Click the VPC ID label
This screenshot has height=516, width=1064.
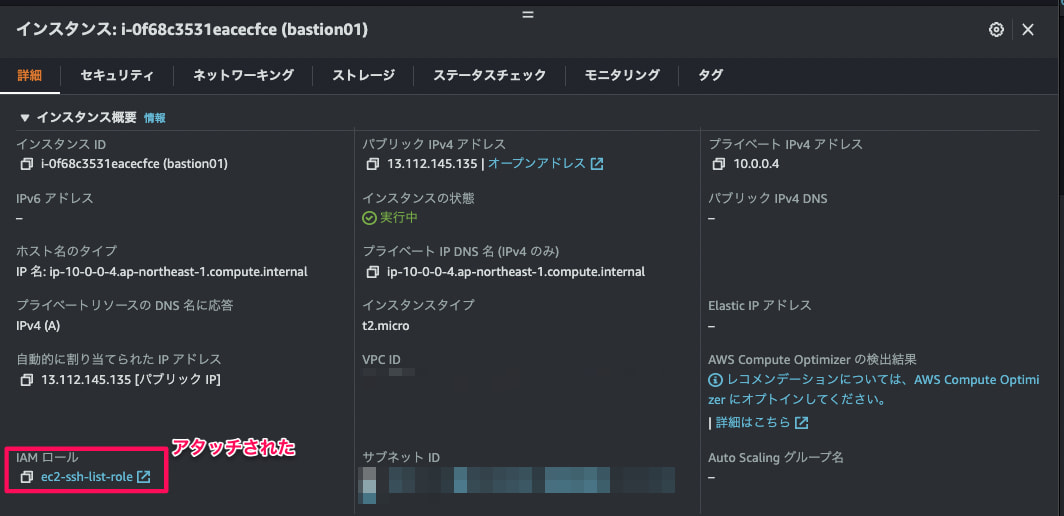381,359
